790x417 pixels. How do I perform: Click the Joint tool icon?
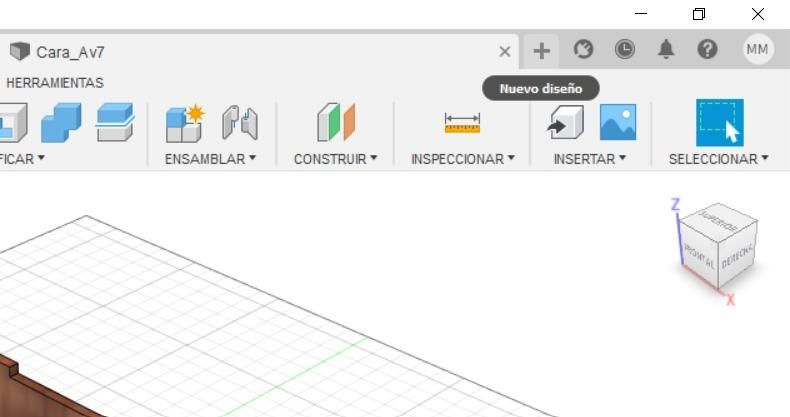pyautogui.click(x=240, y=122)
